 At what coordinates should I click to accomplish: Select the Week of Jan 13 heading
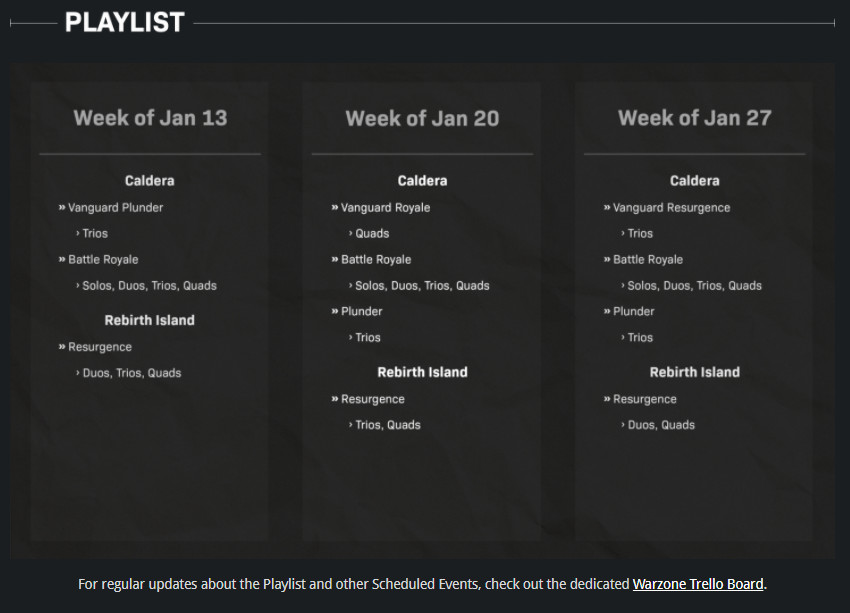(150, 118)
